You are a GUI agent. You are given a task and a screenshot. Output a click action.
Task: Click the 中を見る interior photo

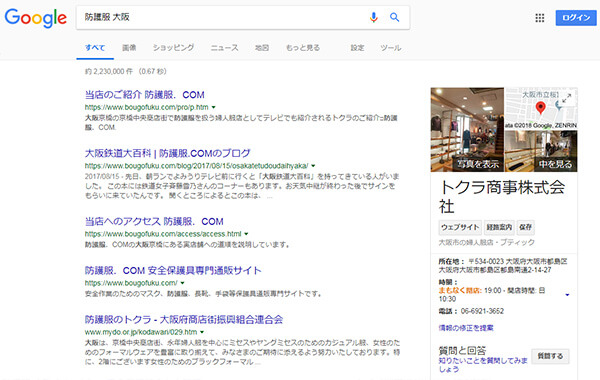click(x=541, y=151)
